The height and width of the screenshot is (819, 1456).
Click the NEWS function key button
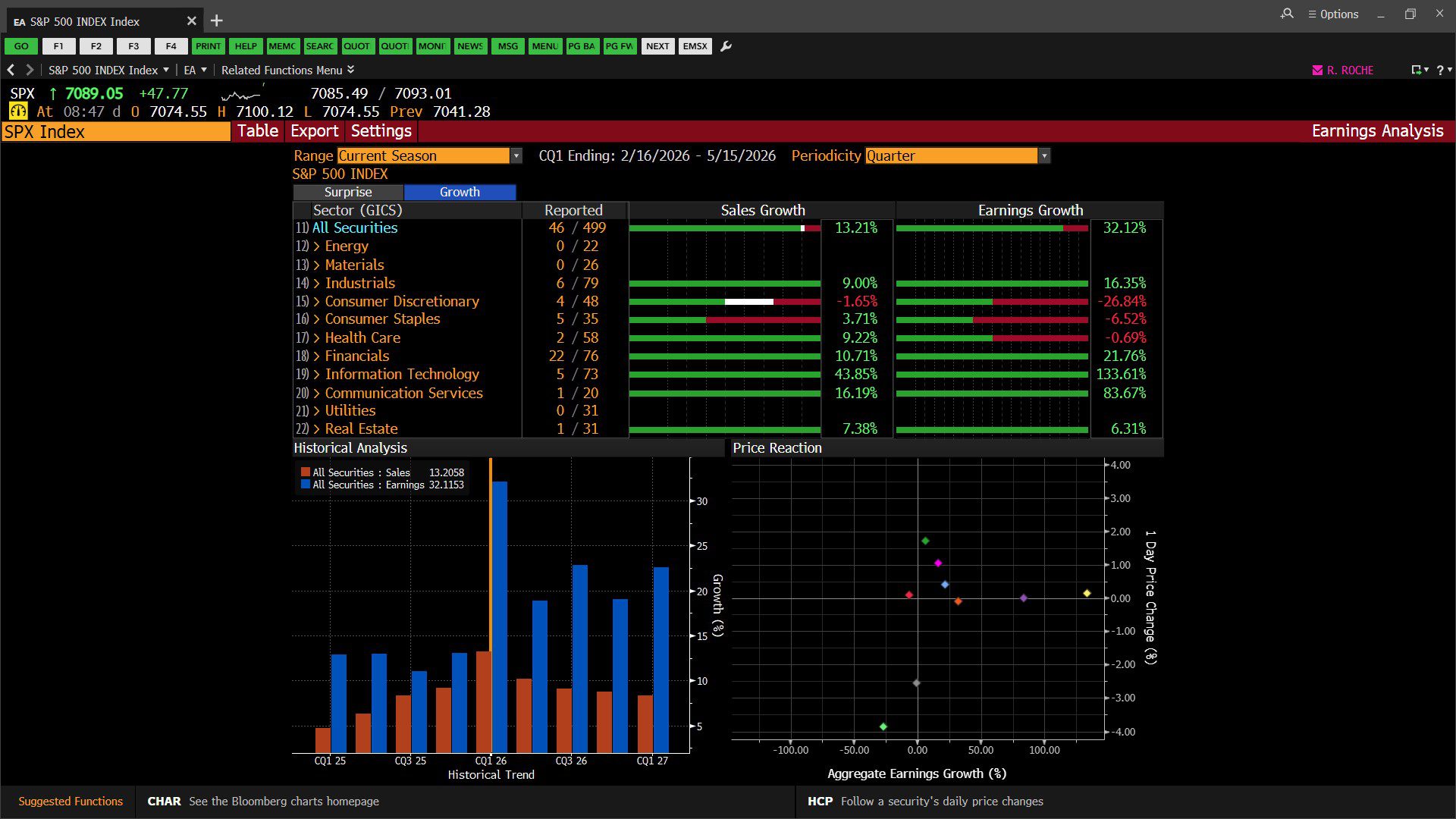coord(469,46)
